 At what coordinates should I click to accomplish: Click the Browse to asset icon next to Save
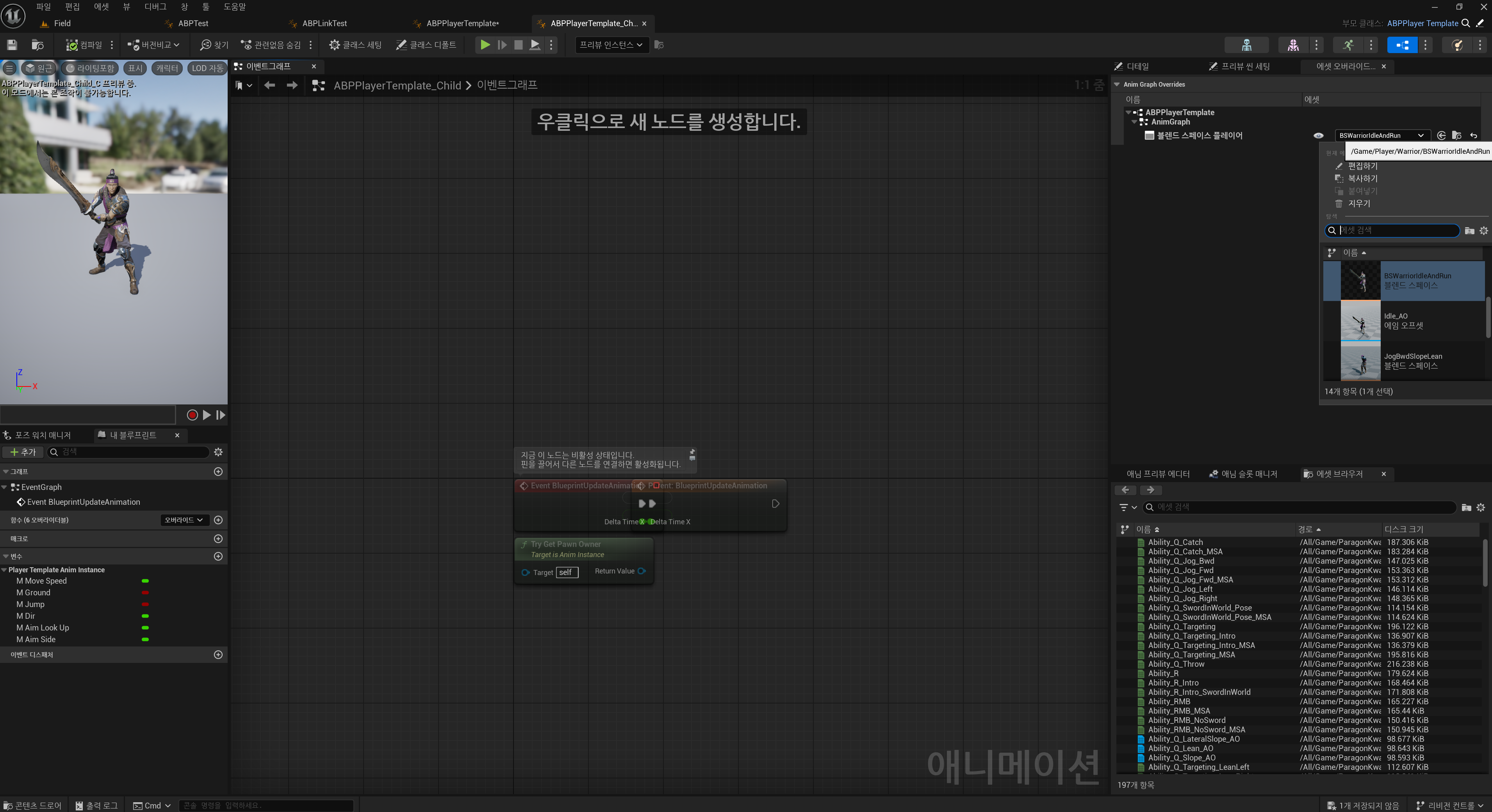[37, 45]
